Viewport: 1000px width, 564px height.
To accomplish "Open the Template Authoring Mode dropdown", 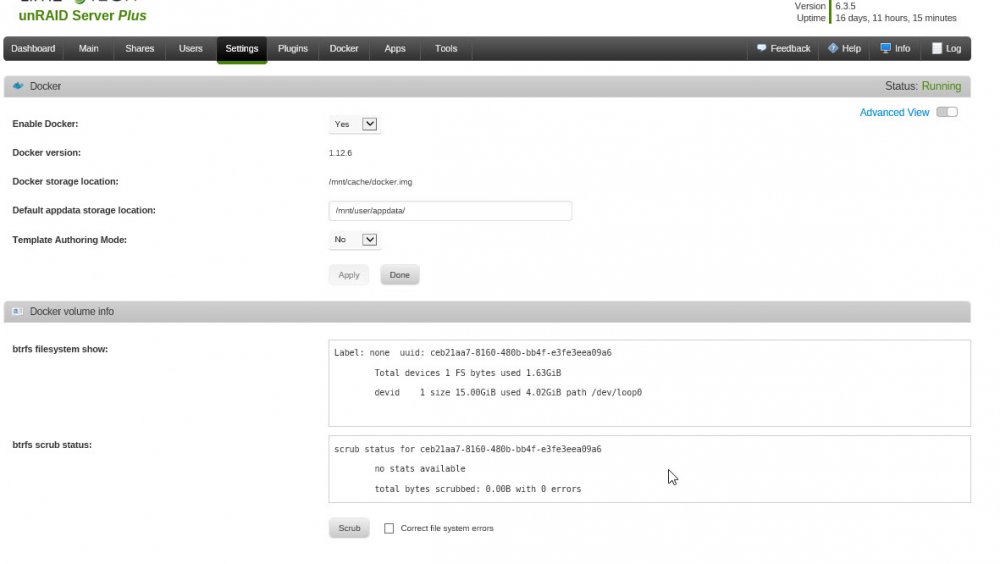I will click(355, 240).
